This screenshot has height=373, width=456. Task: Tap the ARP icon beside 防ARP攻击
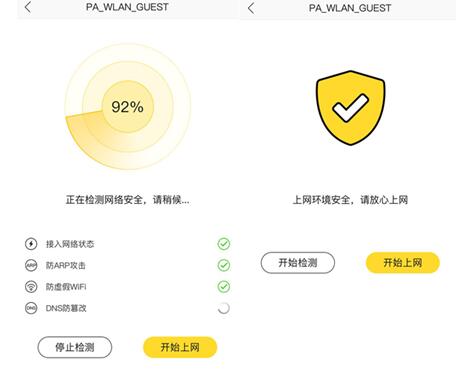(31, 265)
